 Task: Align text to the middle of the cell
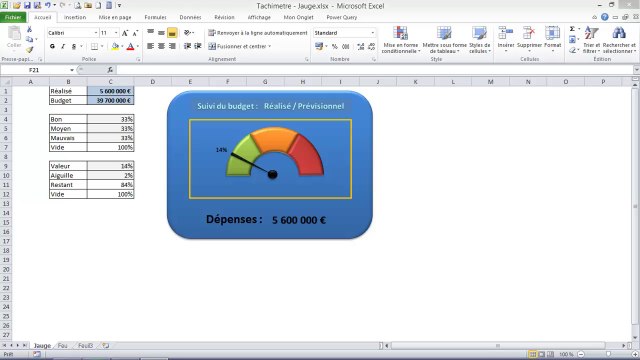(x=161, y=33)
